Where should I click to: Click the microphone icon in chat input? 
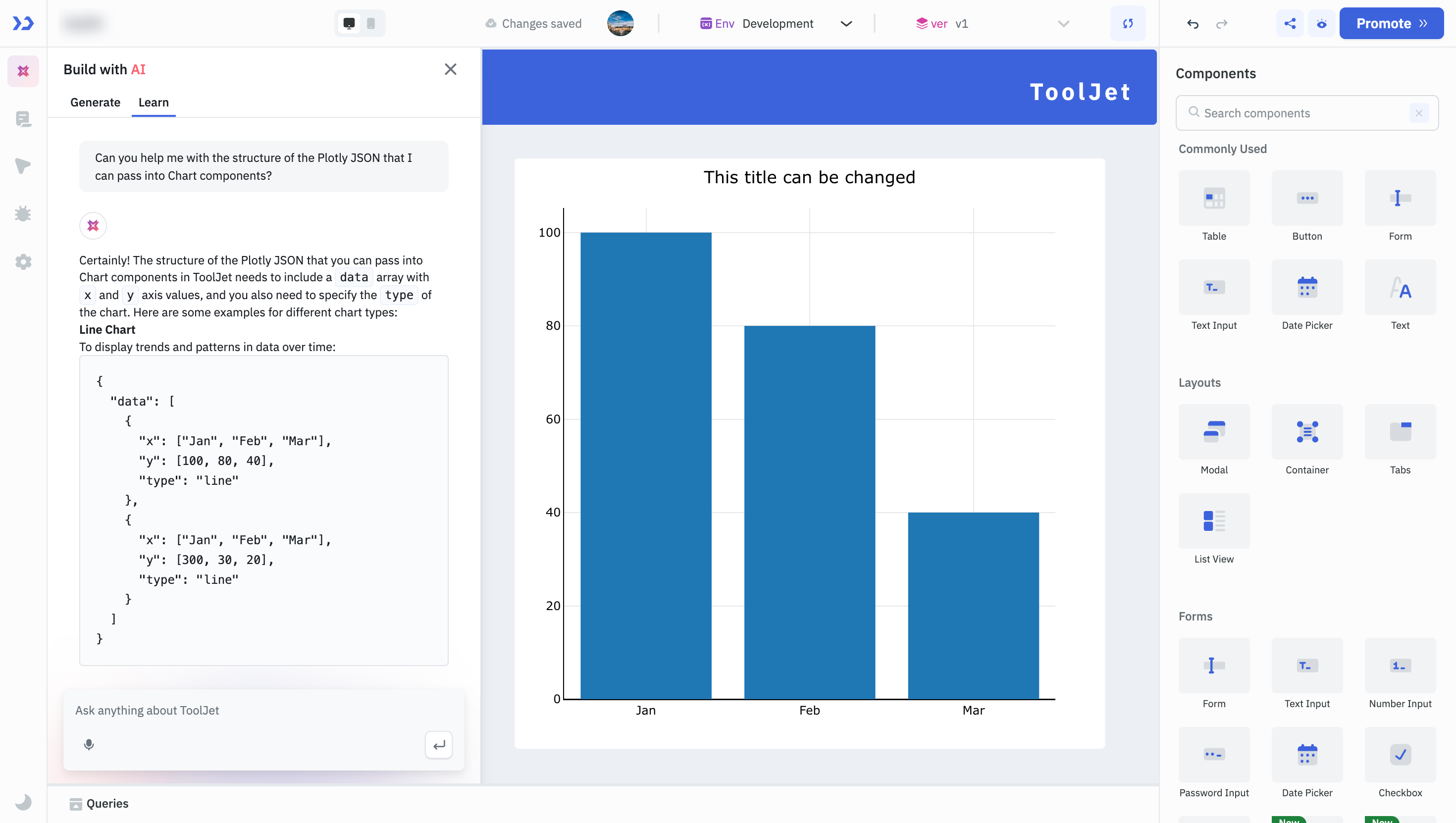89,744
